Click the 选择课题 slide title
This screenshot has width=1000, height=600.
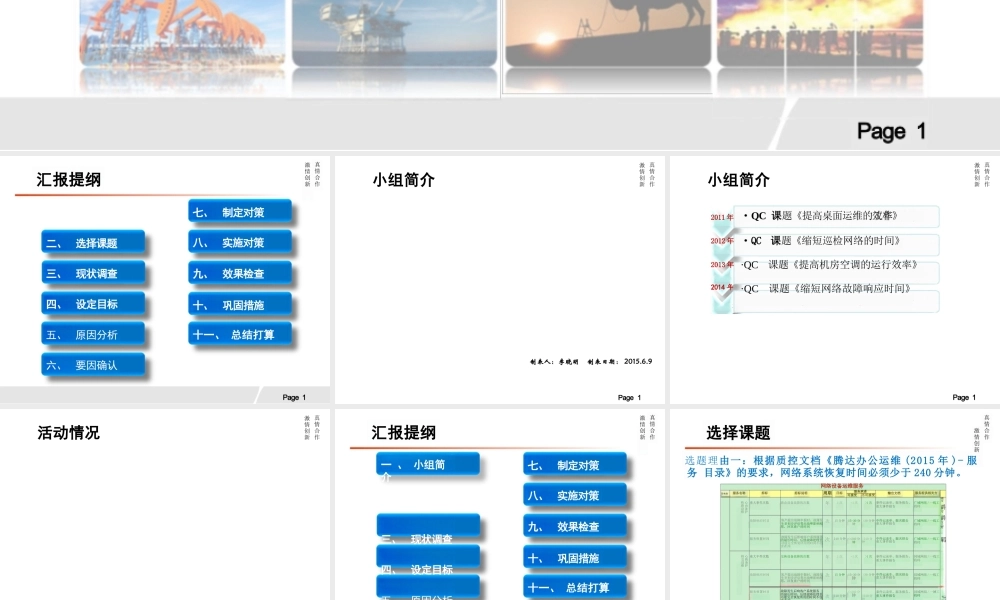[738, 433]
